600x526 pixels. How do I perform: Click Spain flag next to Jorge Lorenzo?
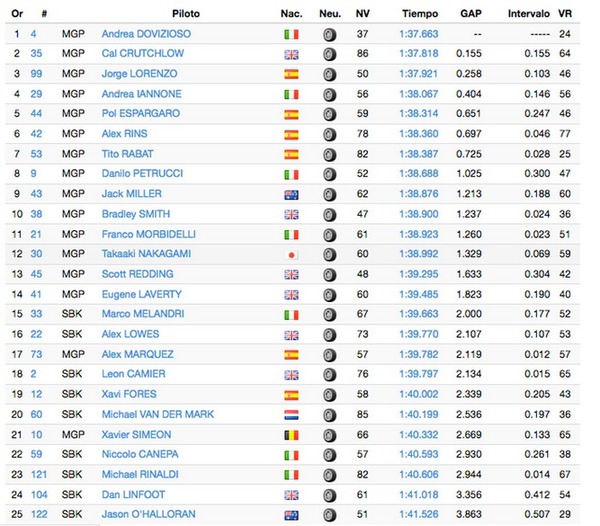click(x=291, y=74)
